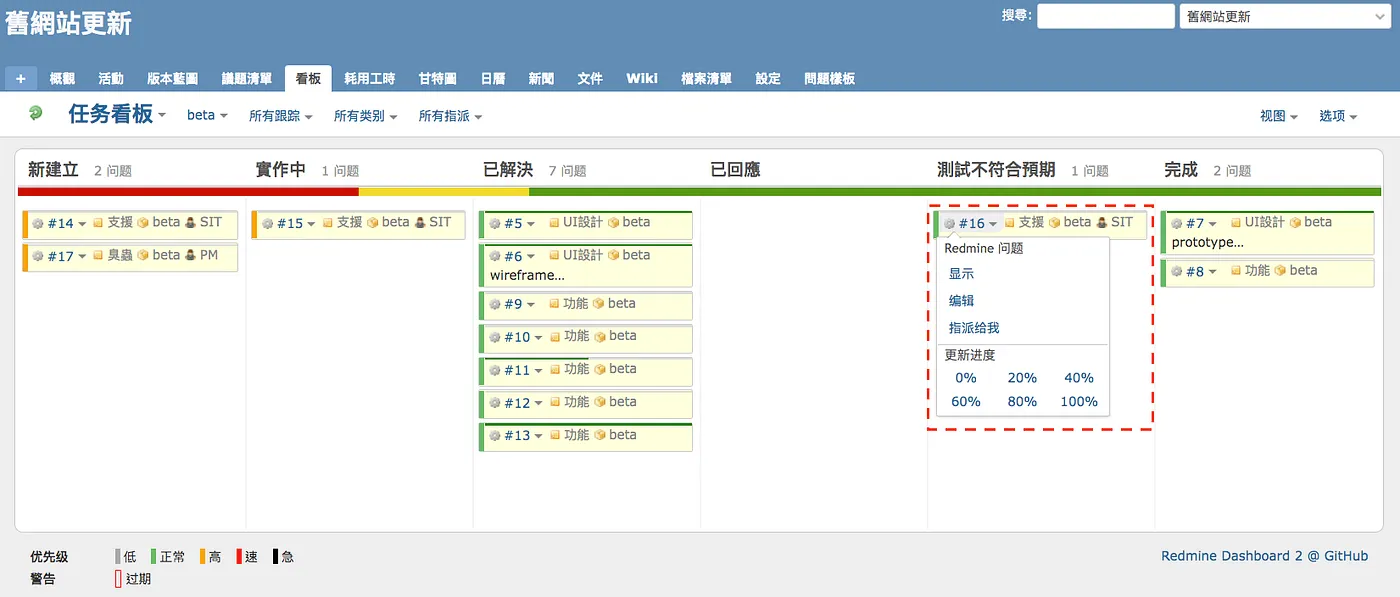Click the 搜尋: search label link
Viewport: 1400px width, 597px height.
[1016, 15]
